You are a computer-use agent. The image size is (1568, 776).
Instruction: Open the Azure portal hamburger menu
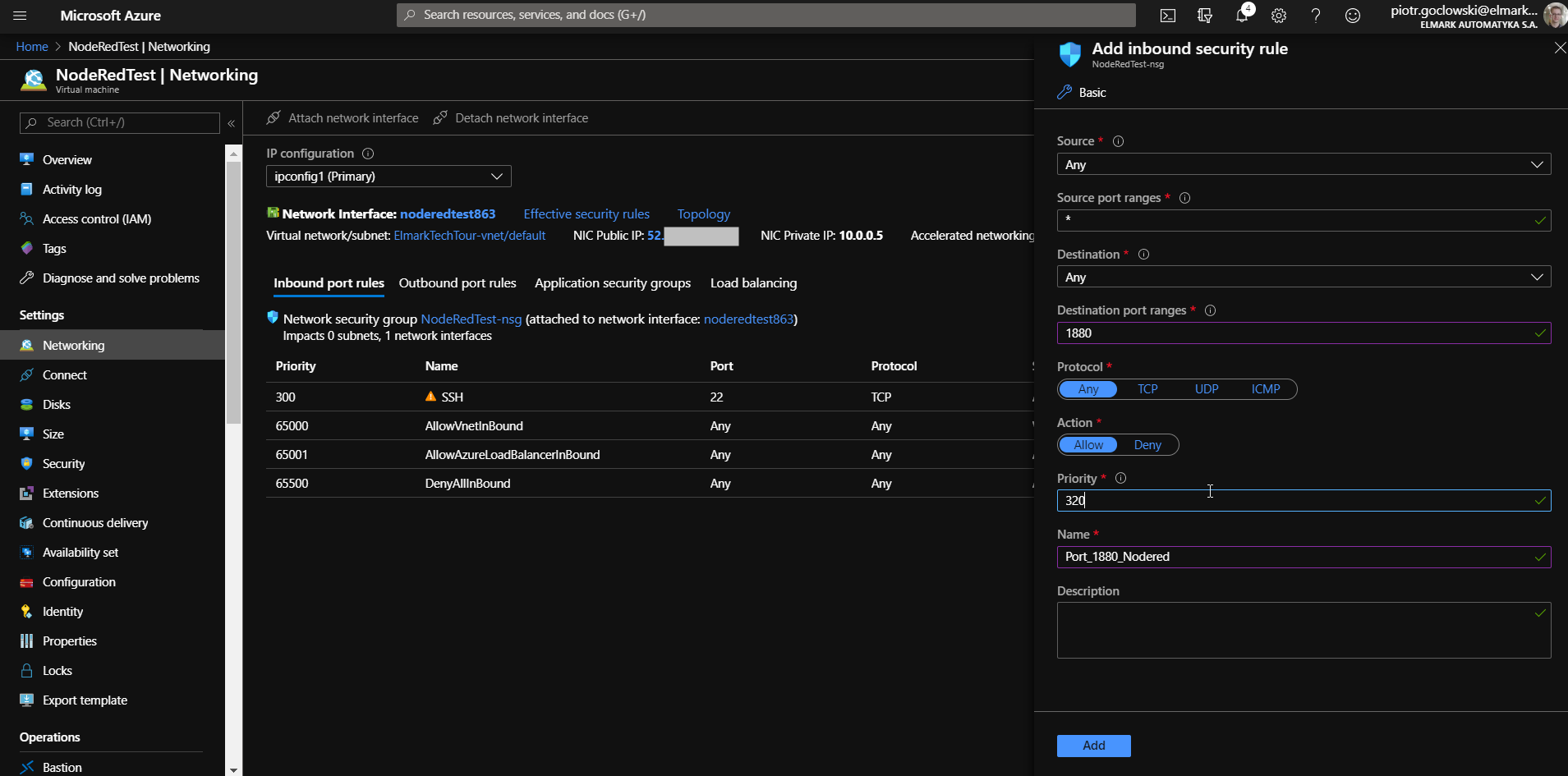(21, 16)
